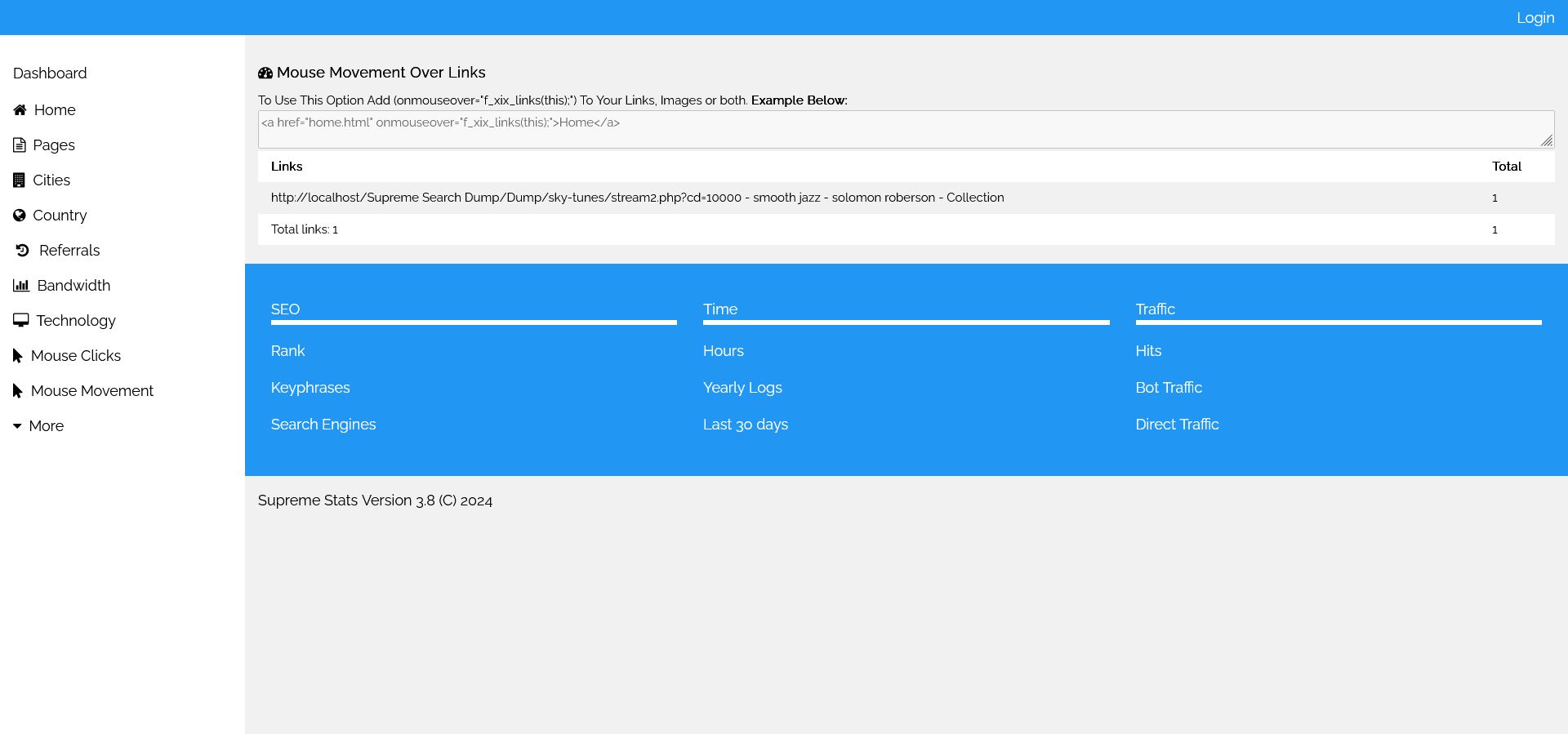Image resolution: width=1568 pixels, height=734 pixels.
Task: Click the Cities building icon
Action: coord(20,180)
